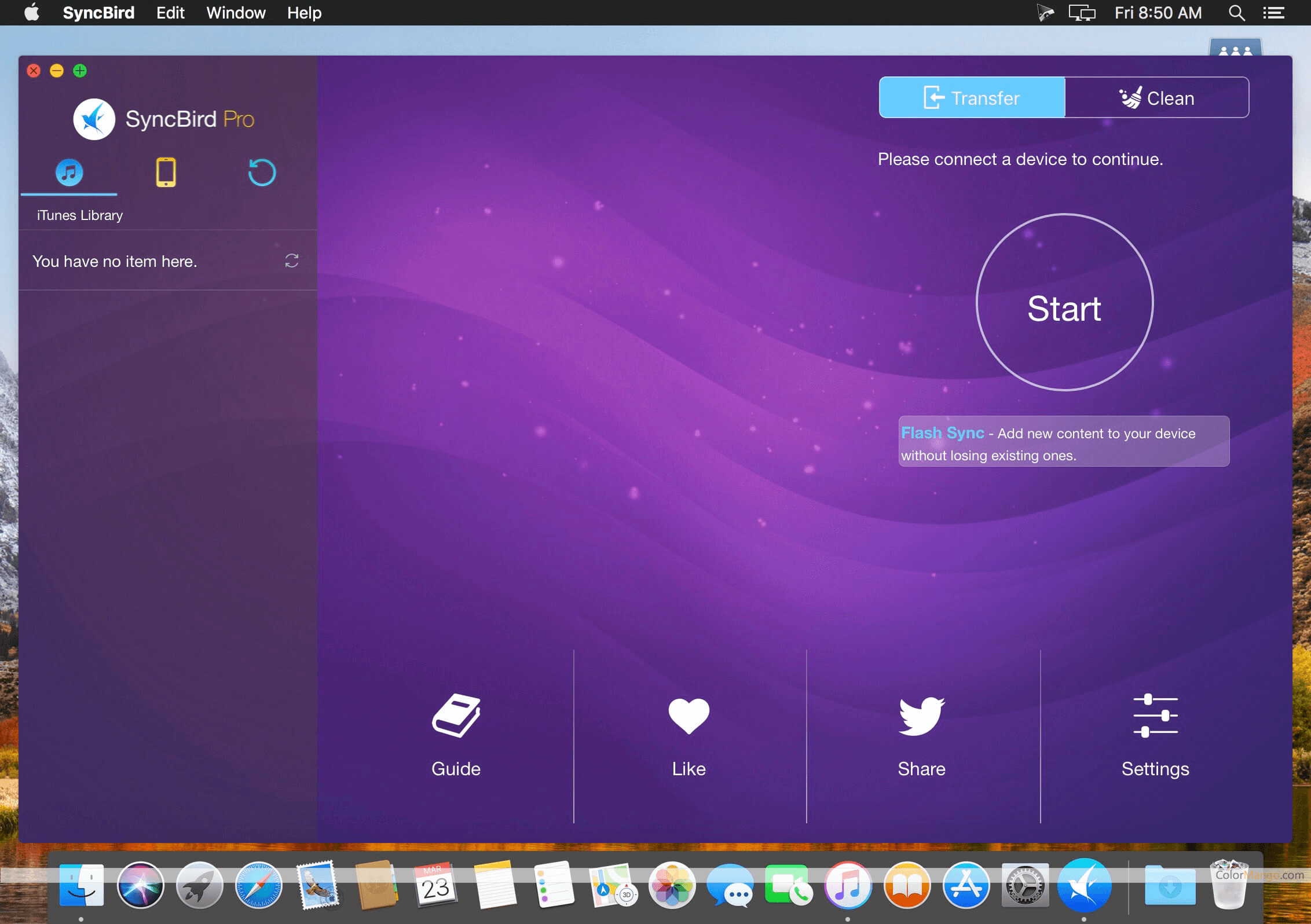Share via the Twitter bird icon
Screen dimensions: 1311x924
(921, 716)
